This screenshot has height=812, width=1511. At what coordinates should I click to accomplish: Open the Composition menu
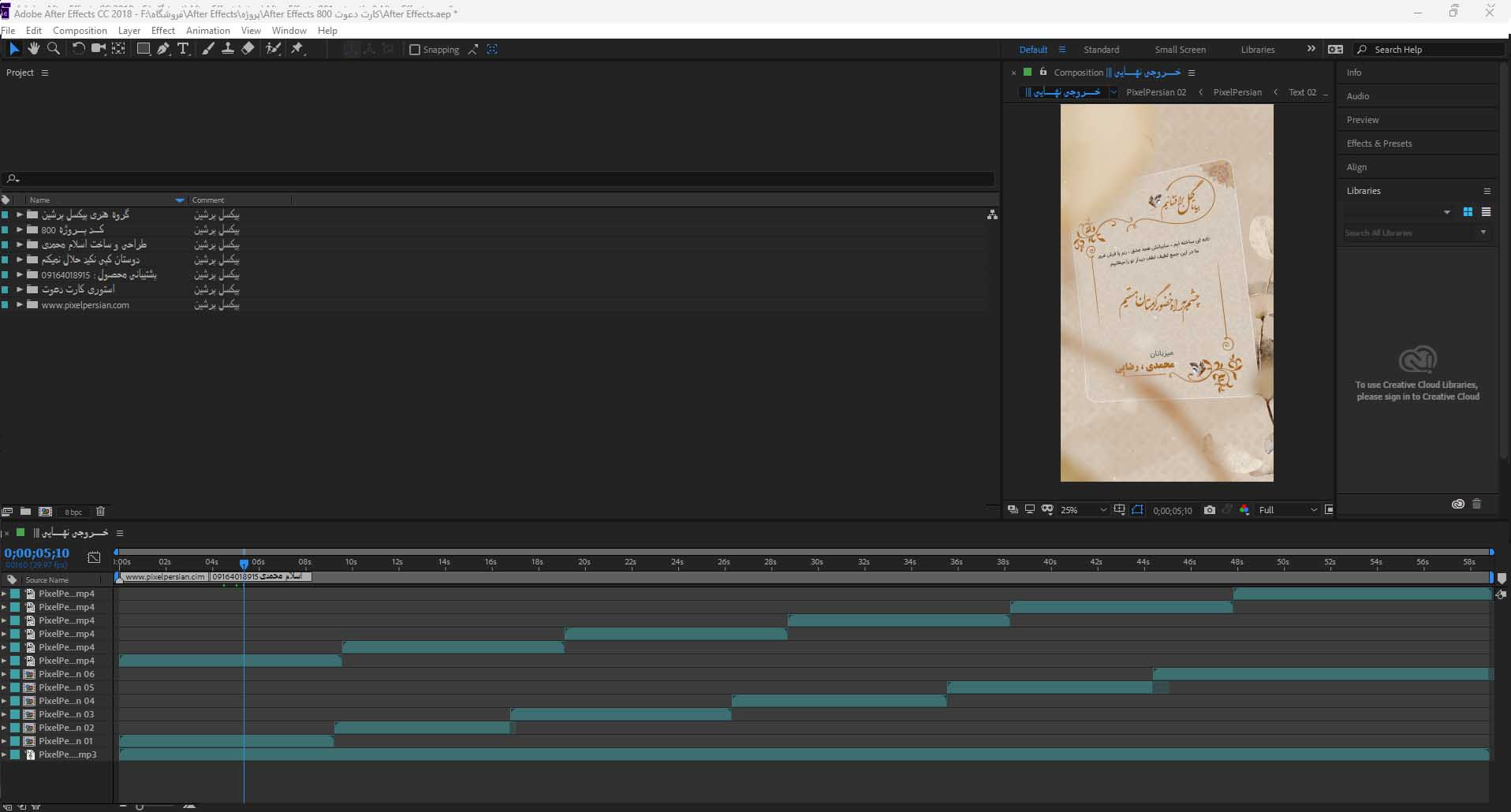pyautogui.click(x=80, y=31)
